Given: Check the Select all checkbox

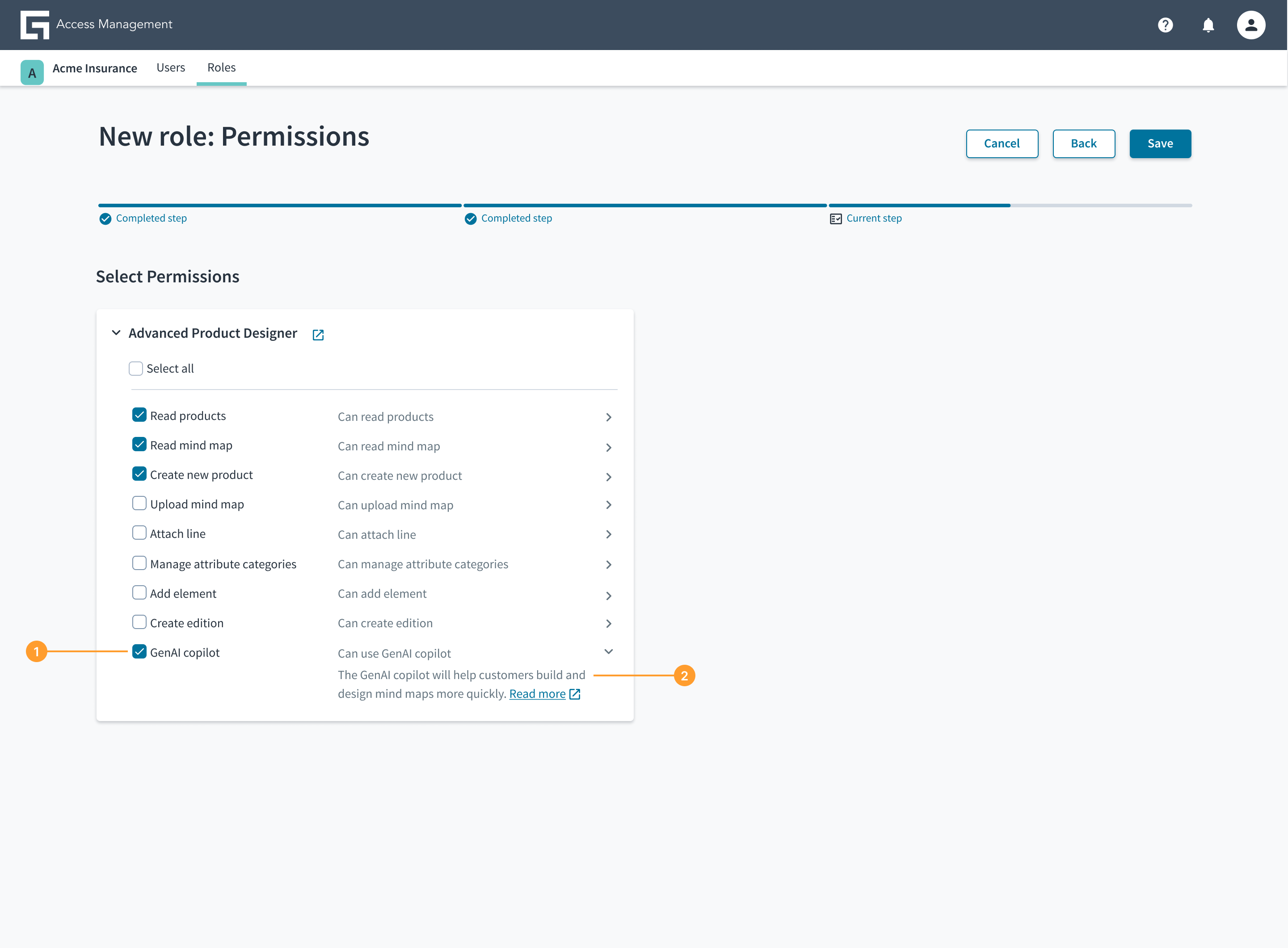Looking at the screenshot, I should pos(135,369).
